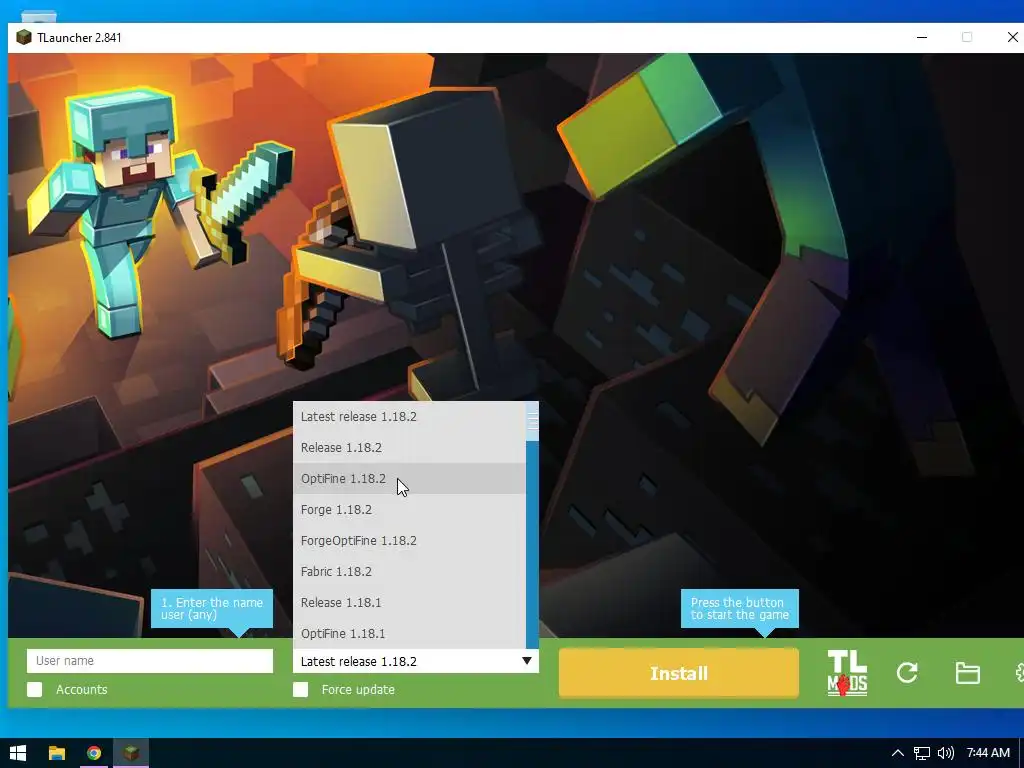Collapse version dropdown via arrow
The height and width of the screenshot is (768, 1024).
pyautogui.click(x=526, y=661)
